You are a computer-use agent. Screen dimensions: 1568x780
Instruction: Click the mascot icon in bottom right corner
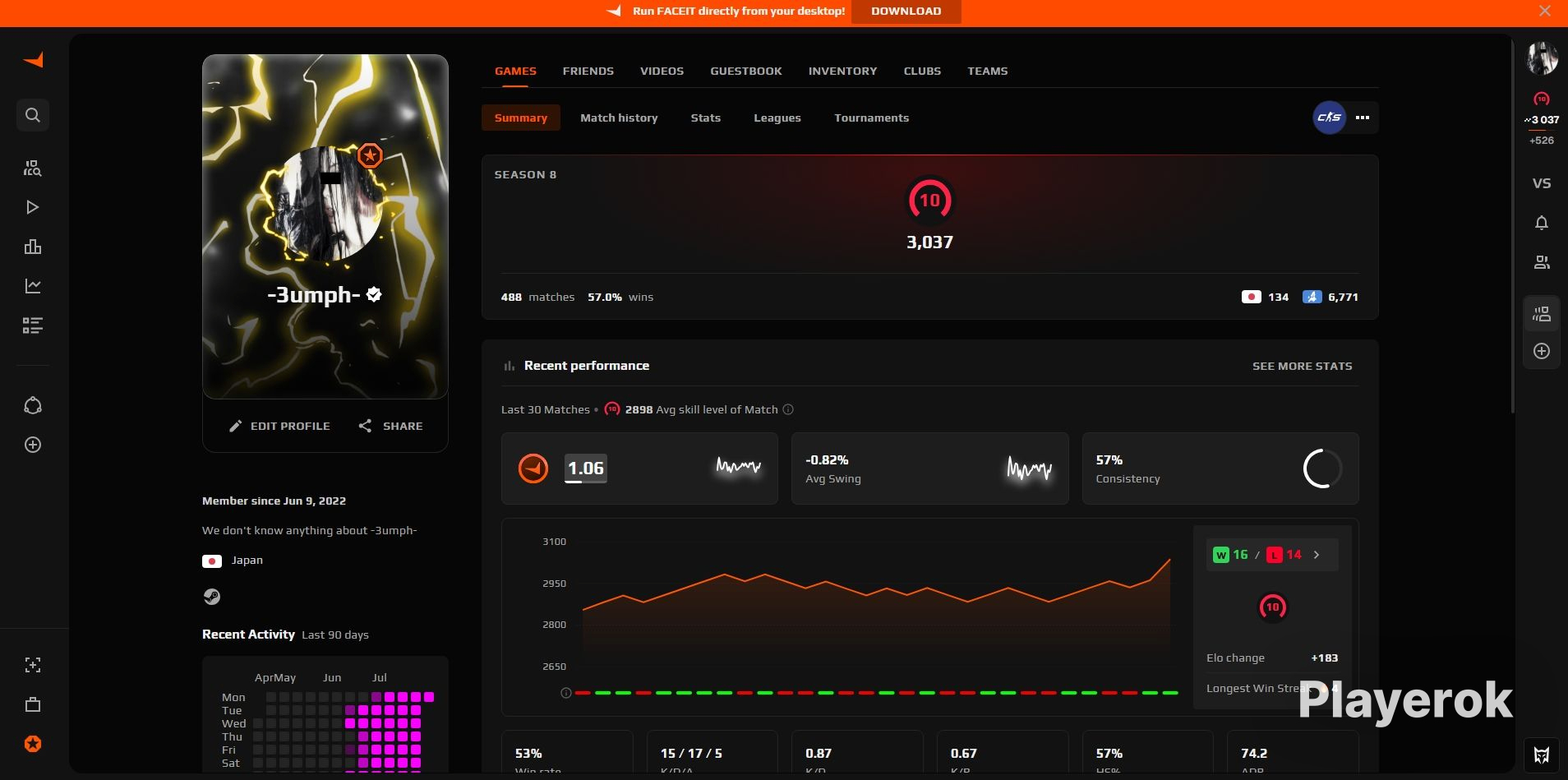(x=1542, y=755)
